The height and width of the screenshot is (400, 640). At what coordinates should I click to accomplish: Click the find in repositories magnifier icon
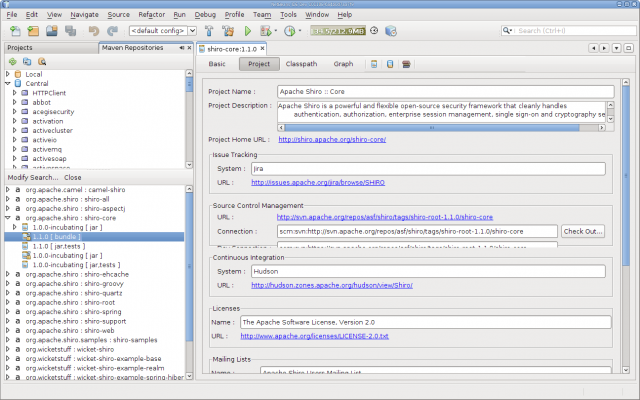pos(42,61)
